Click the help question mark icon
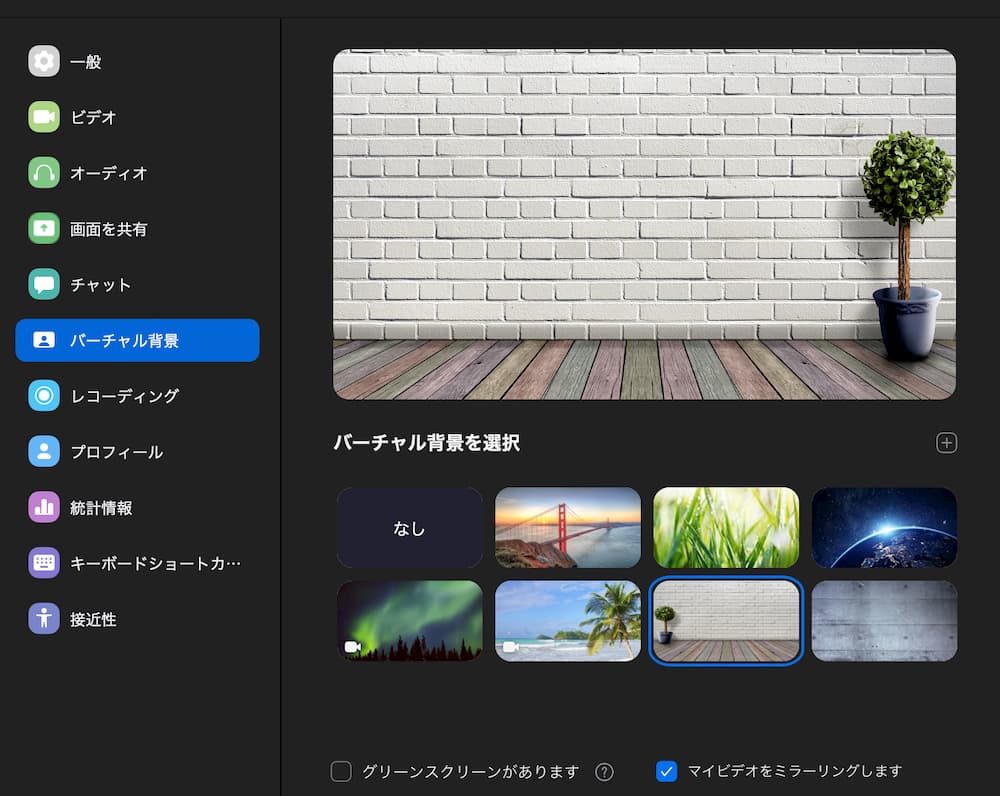The image size is (1000, 796). tap(605, 771)
